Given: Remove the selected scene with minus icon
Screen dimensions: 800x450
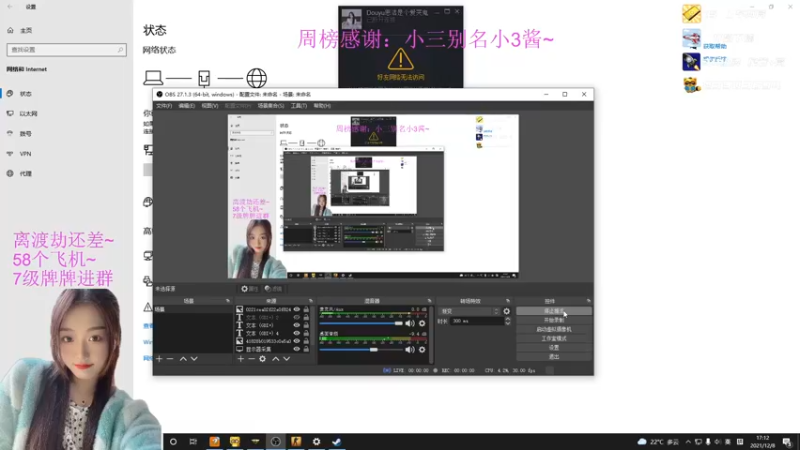Looking at the screenshot, I should (x=170, y=359).
